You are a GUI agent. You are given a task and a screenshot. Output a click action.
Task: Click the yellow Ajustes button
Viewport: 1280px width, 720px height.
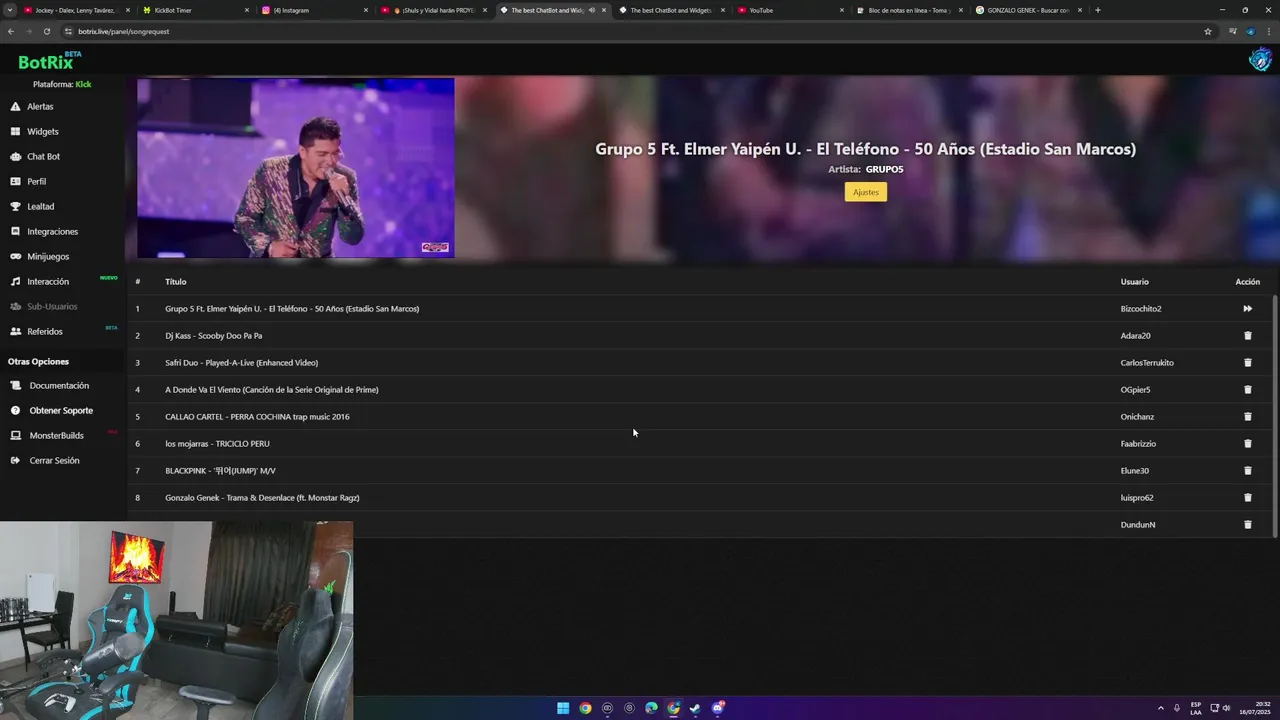pyautogui.click(x=866, y=192)
